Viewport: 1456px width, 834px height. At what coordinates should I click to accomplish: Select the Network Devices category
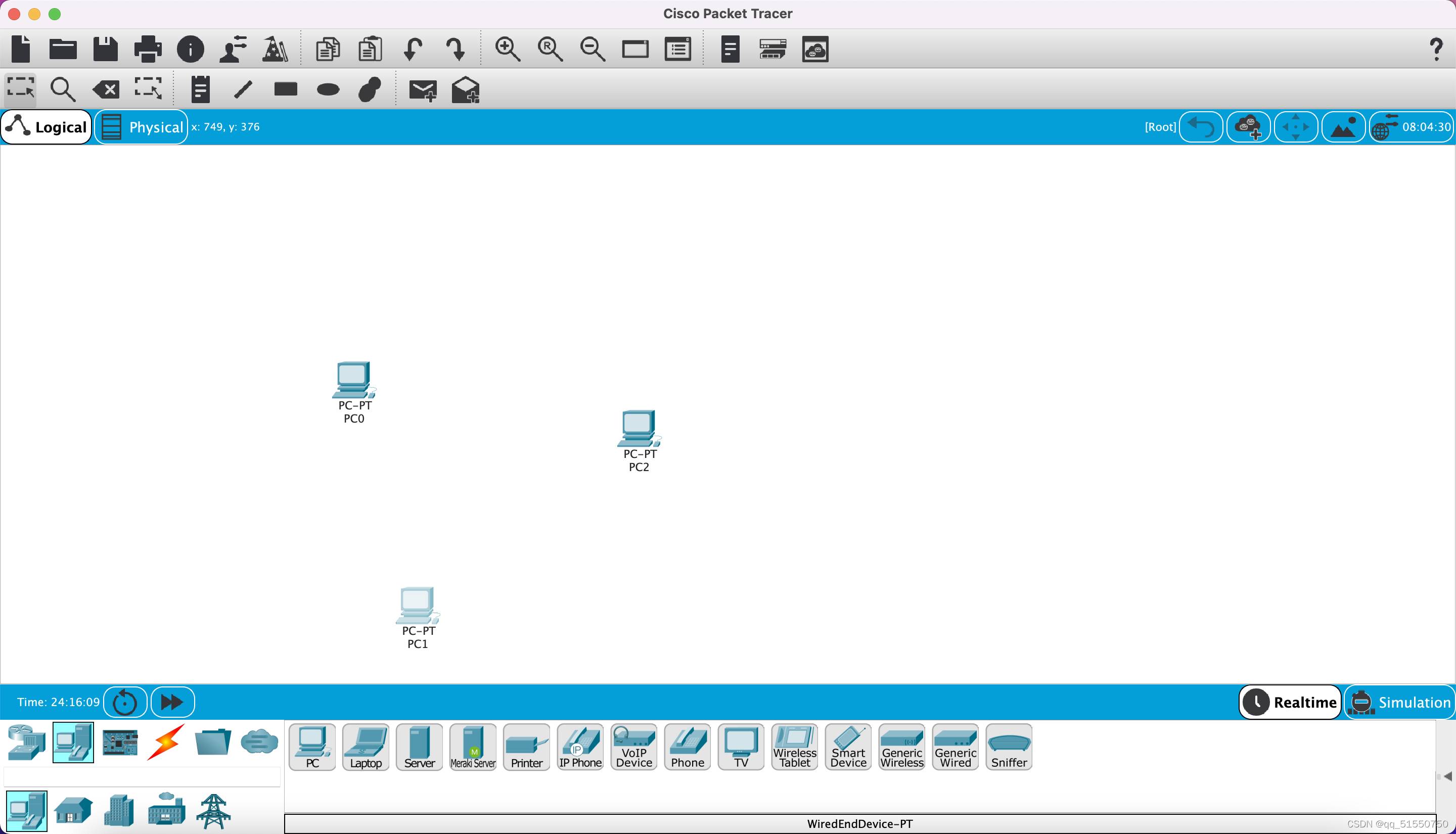pyautogui.click(x=26, y=743)
